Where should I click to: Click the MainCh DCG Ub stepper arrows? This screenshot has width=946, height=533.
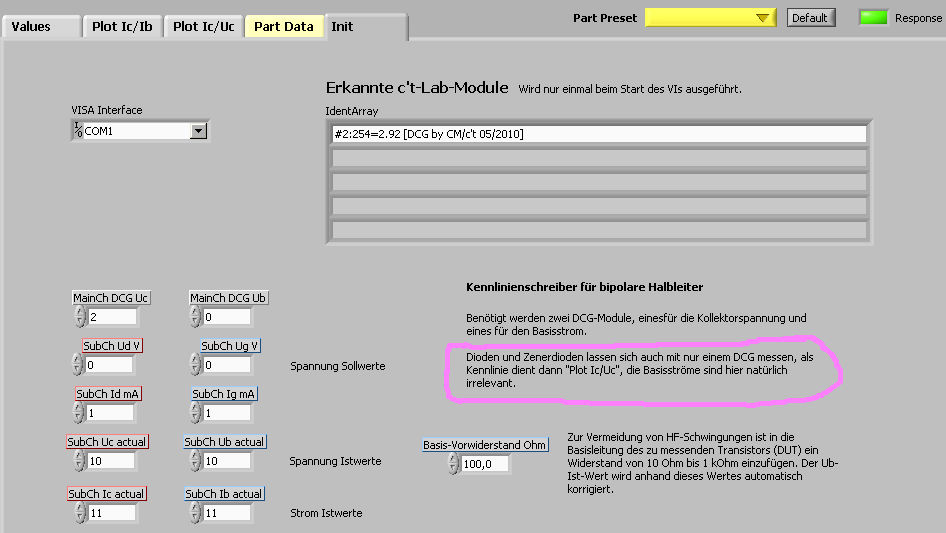[x=194, y=317]
